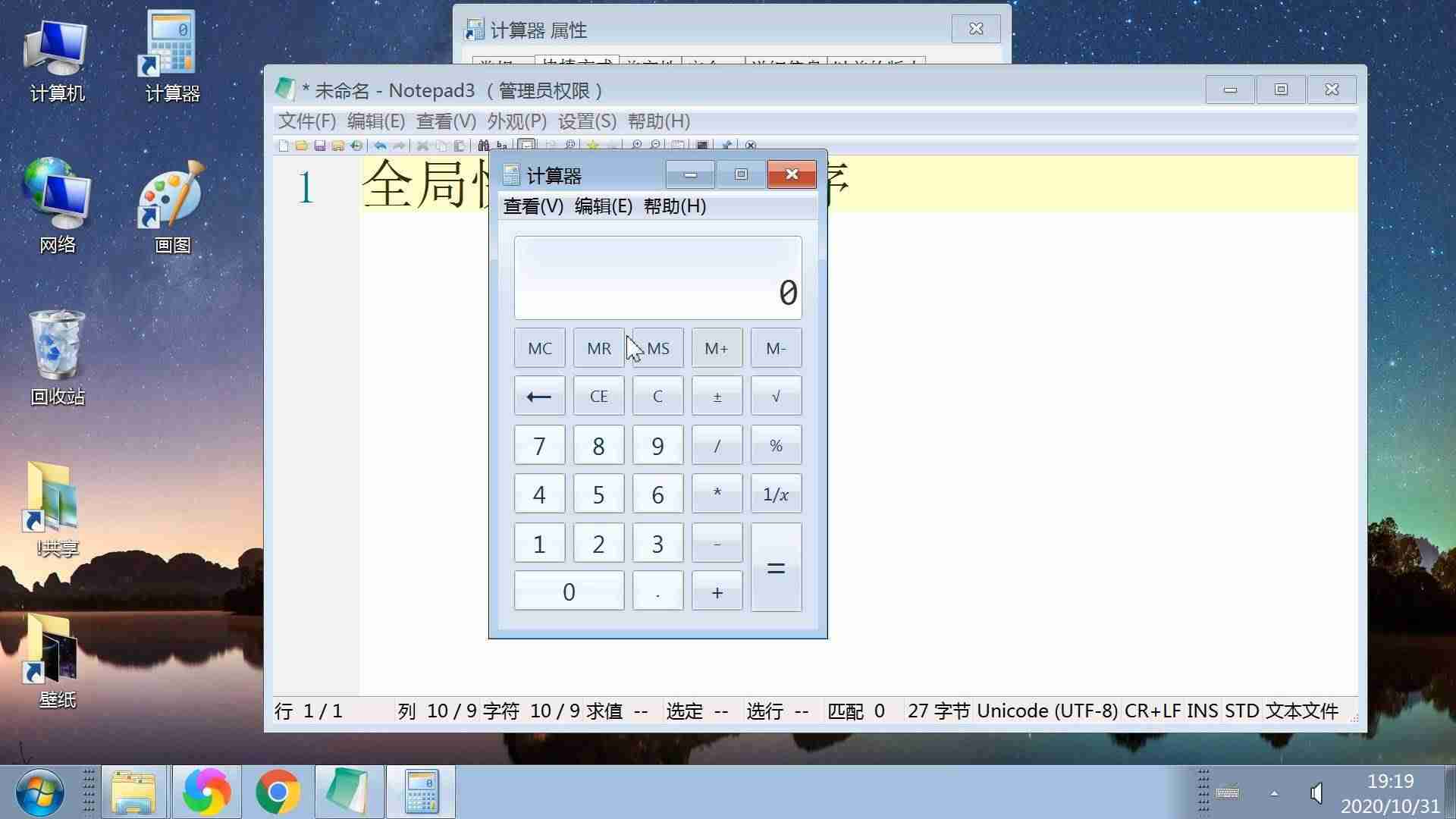Click the Cut scissors icon in Notepad3 toolbar
1456x819 pixels.
point(422,146)
